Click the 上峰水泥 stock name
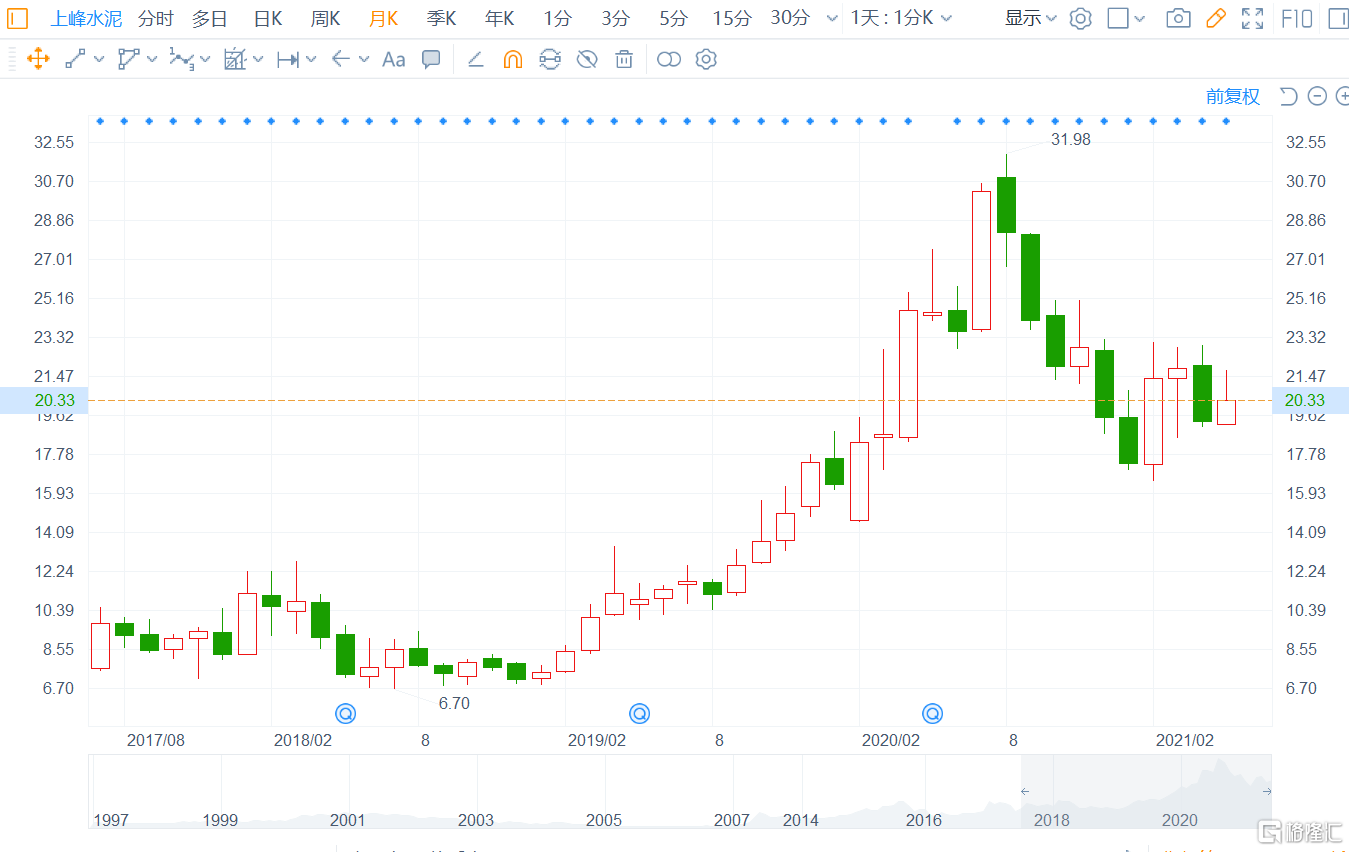The height and width of the screenshot is (852, 1349). pos(86,18)
